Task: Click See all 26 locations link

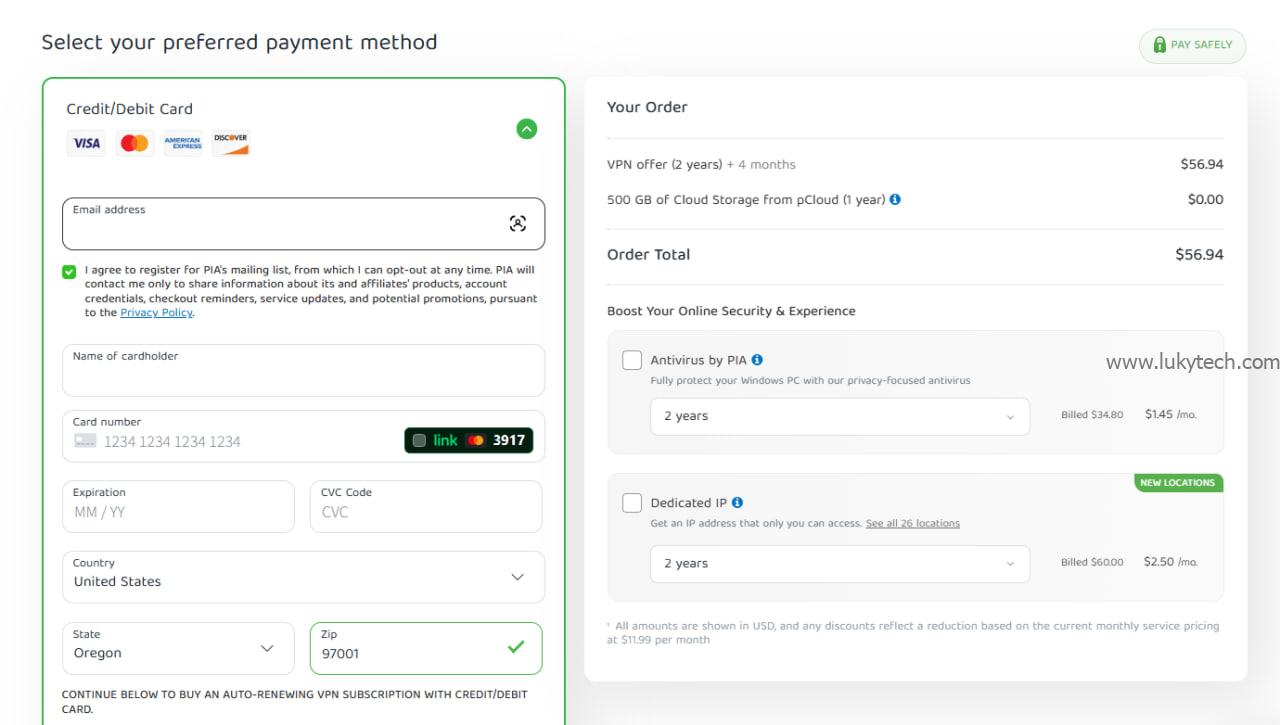Action: [912, 523]
